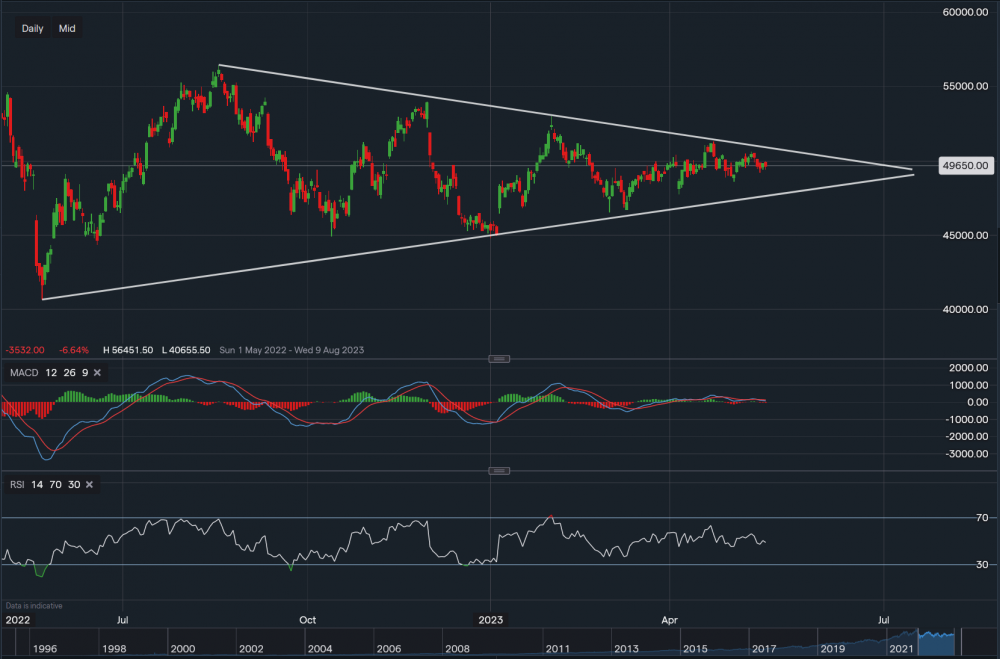Select the upper descending trendline
Viewport: 1000px width, 659px height.
click(x=560, y=118)
